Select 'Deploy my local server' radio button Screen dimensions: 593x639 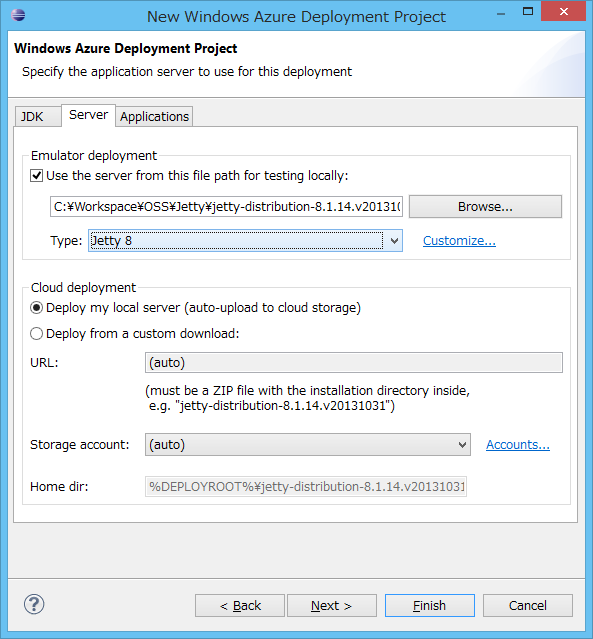coord(36,308)
